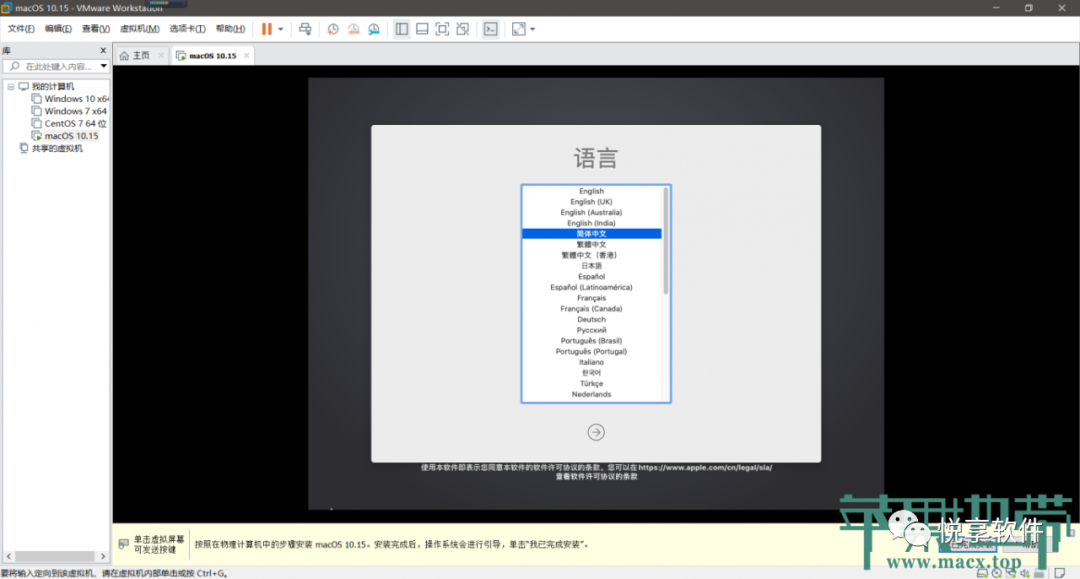Select Italiano language
The height and width of the screenshot is (579, 1080).
click(592, 362)
